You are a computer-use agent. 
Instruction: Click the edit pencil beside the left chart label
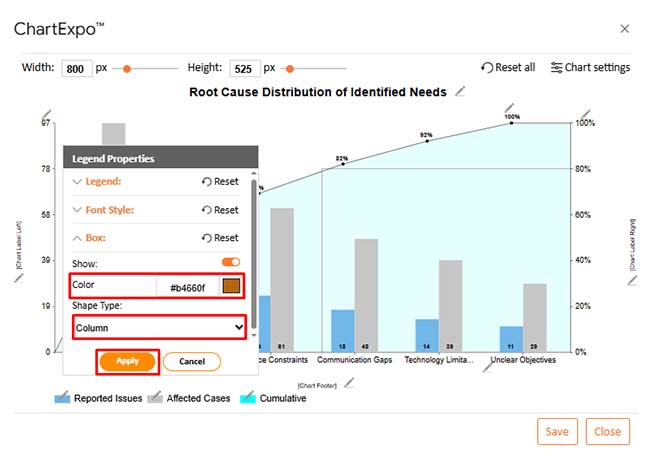(17, 280)
